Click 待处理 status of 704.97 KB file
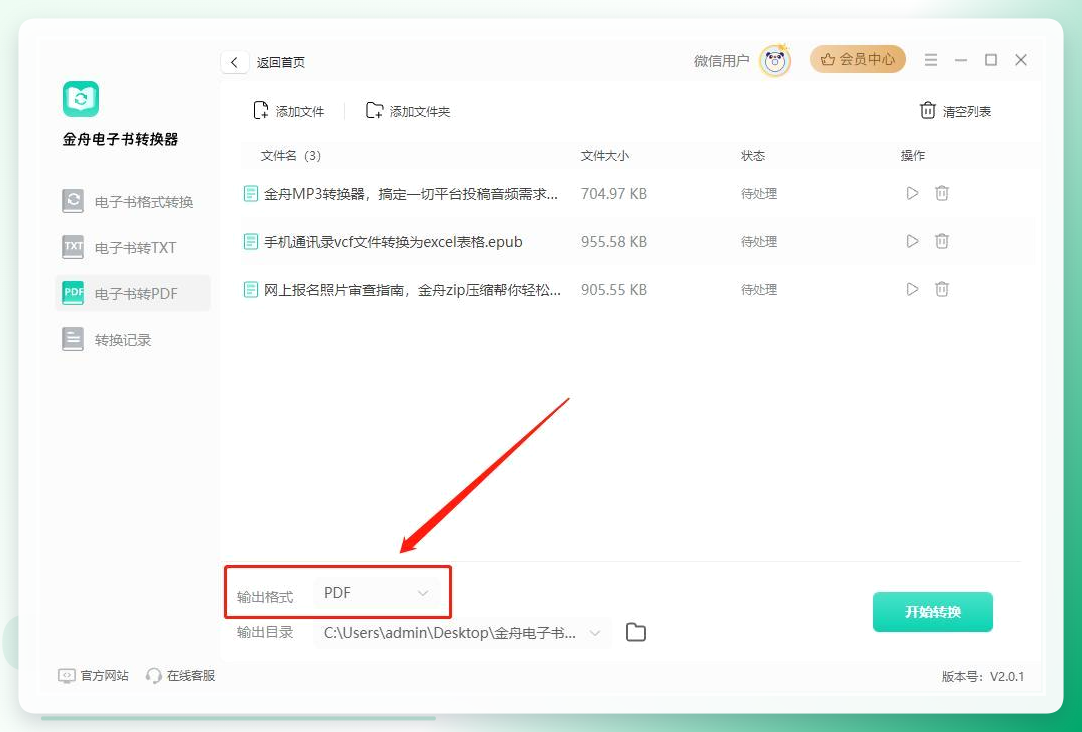1082x732 pixels. pos(759,194)
